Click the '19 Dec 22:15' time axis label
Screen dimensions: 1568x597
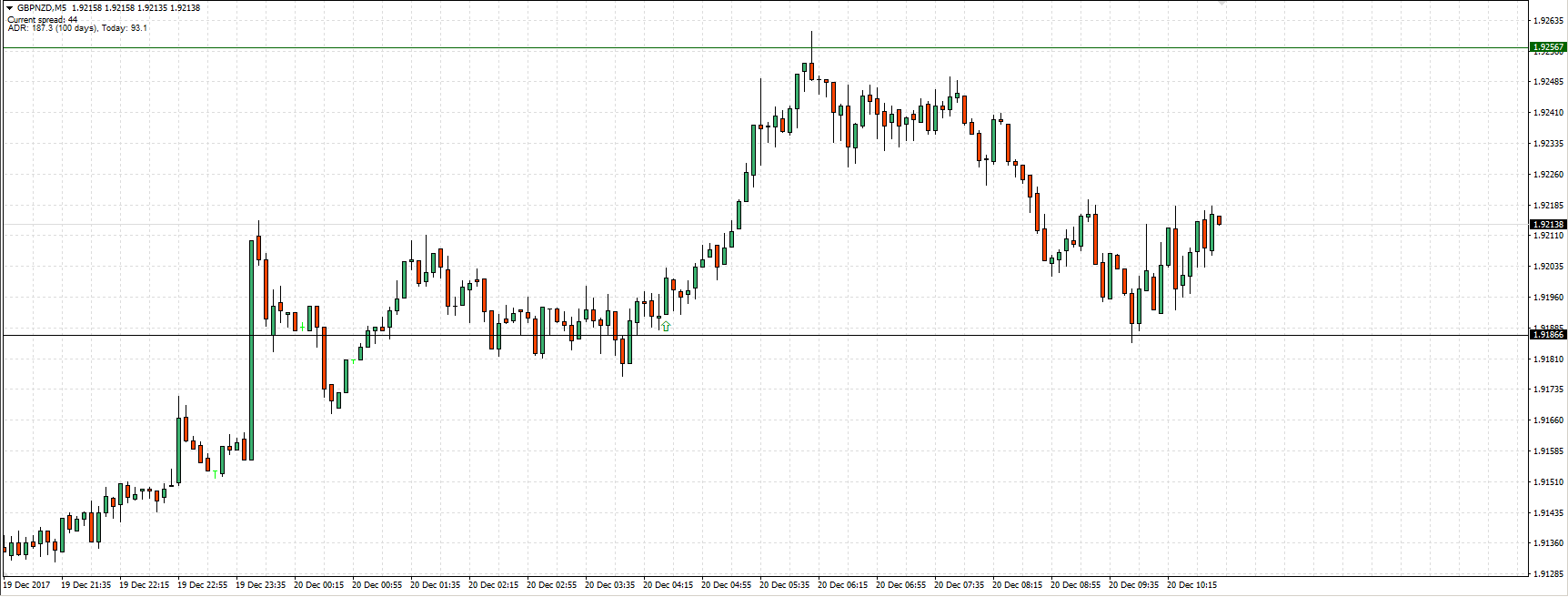(144, 585)
